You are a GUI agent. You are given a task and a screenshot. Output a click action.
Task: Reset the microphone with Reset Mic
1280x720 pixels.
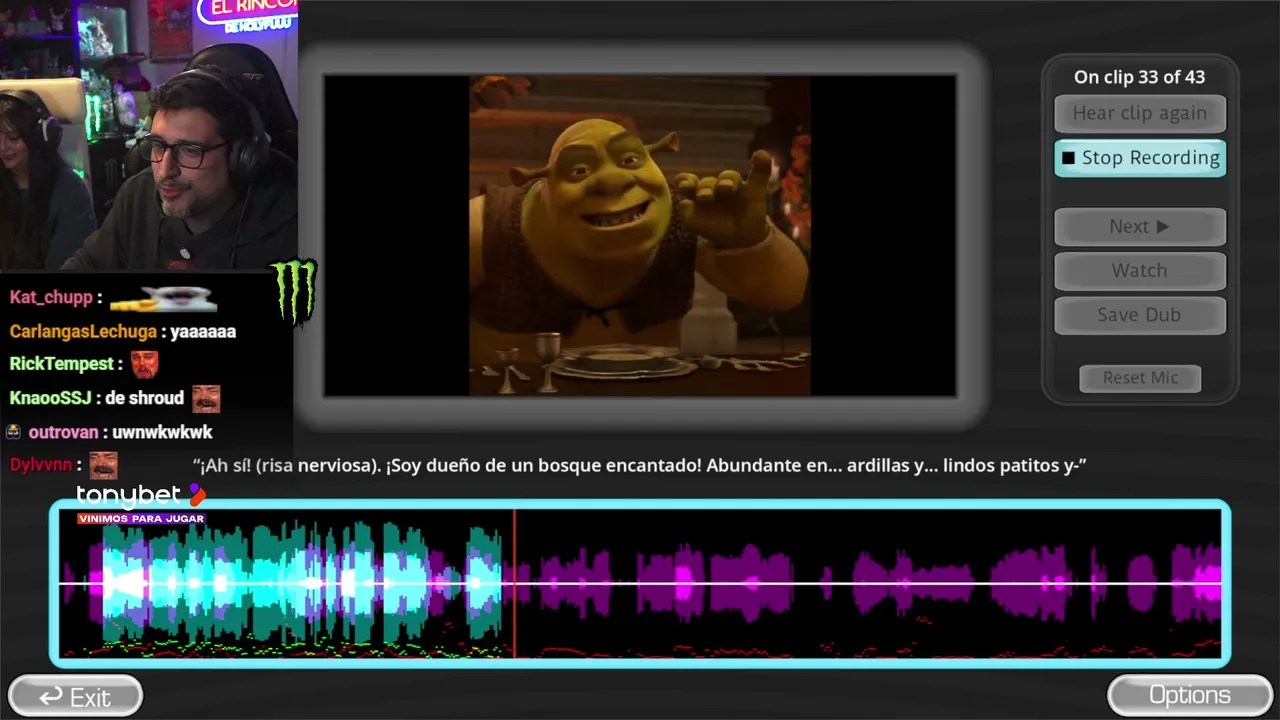[1140, 378]
